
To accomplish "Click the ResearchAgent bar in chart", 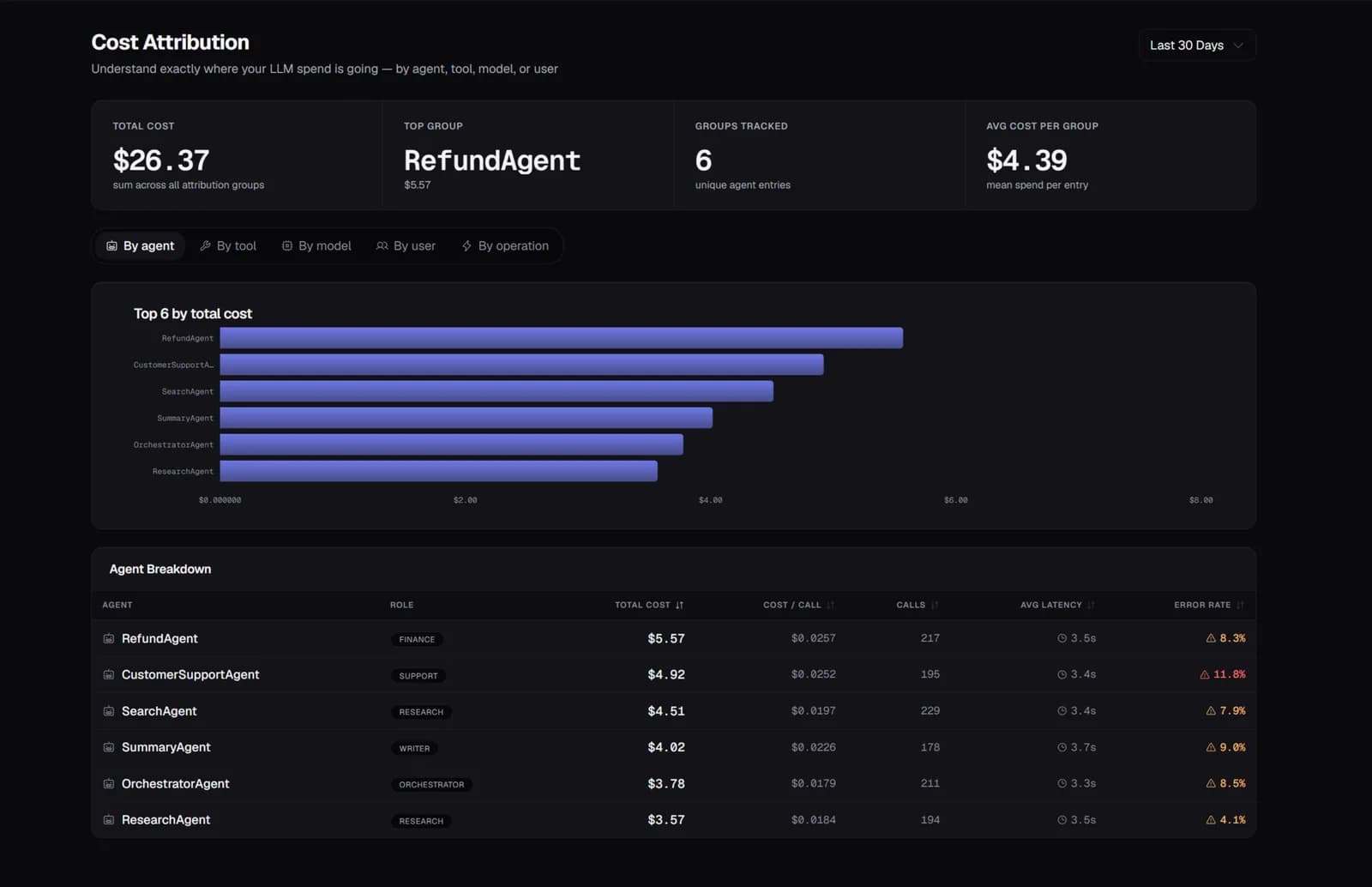I will pos(438,471).
